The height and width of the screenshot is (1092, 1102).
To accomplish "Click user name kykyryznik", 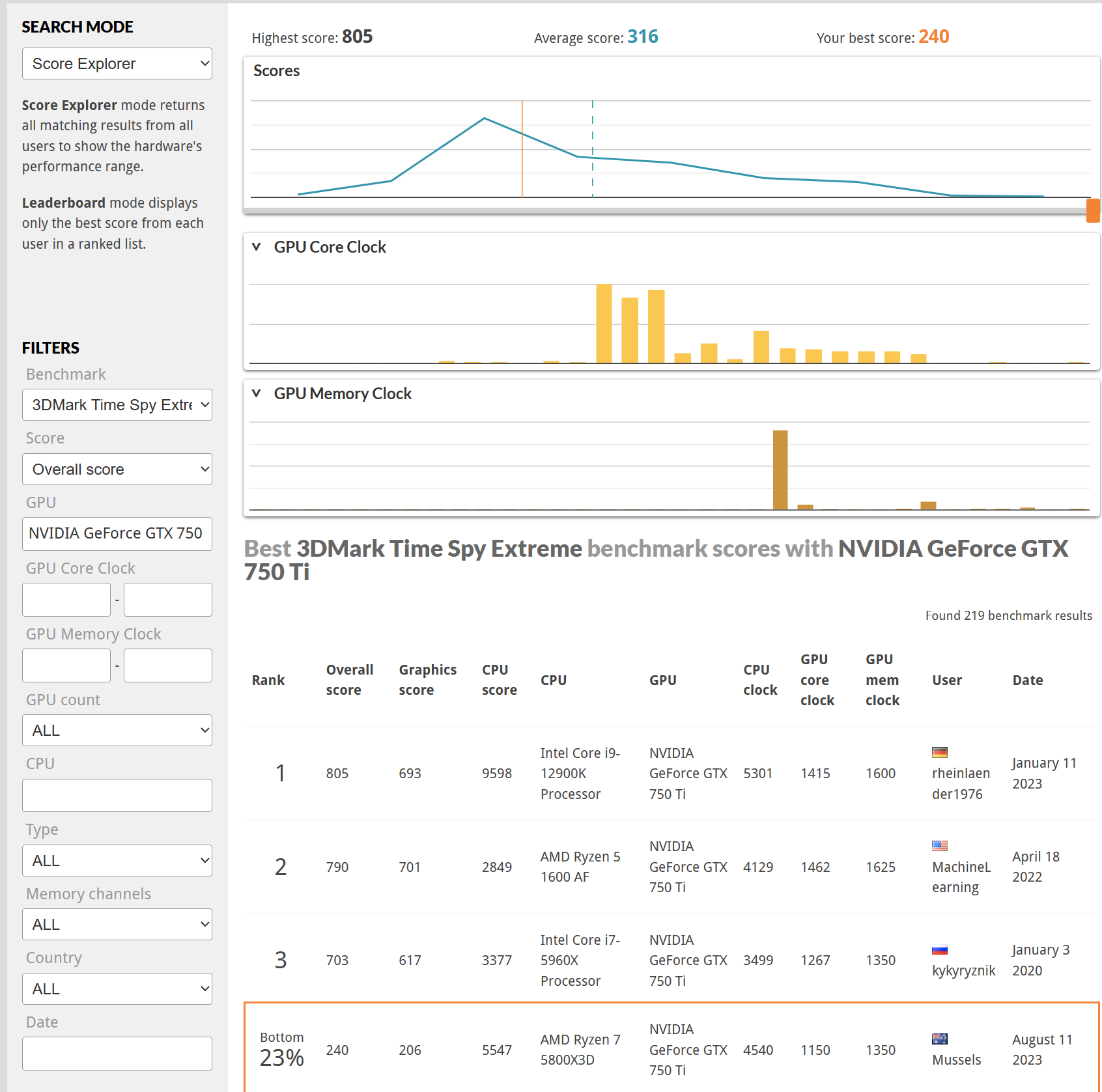I will click(964, 971).
